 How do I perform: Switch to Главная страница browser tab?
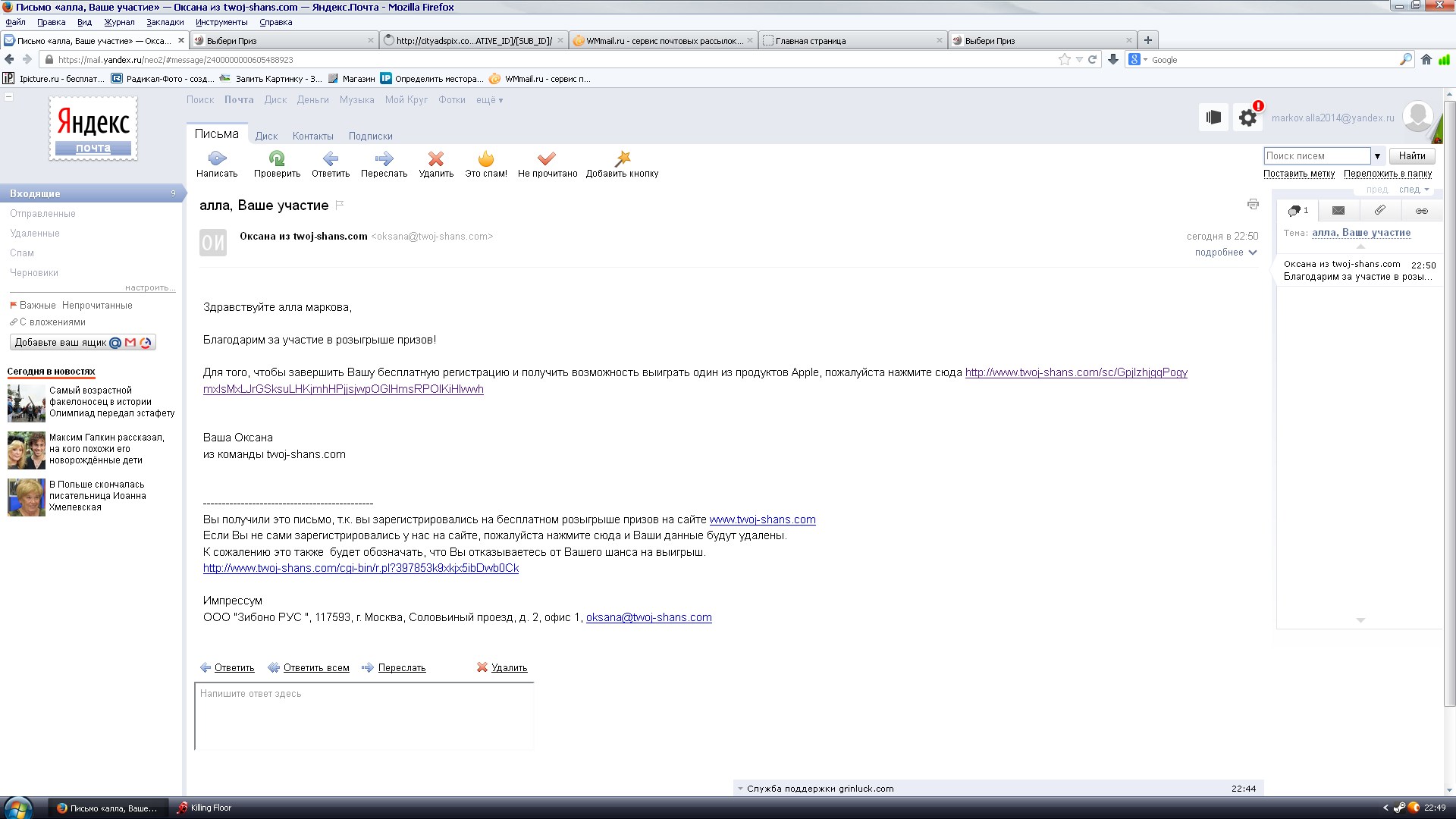(852, 41)
